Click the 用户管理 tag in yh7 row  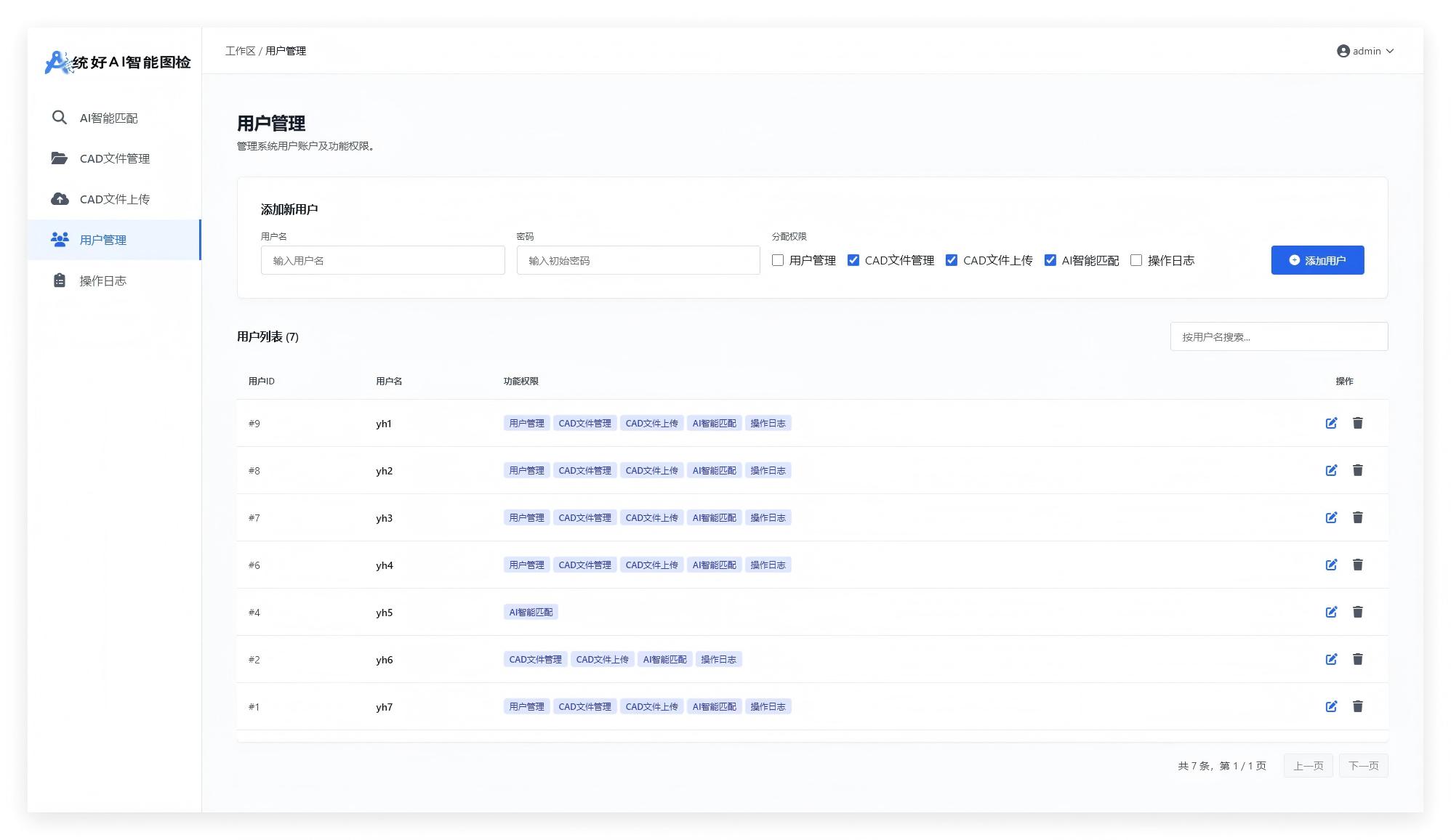tap(527, 706)
